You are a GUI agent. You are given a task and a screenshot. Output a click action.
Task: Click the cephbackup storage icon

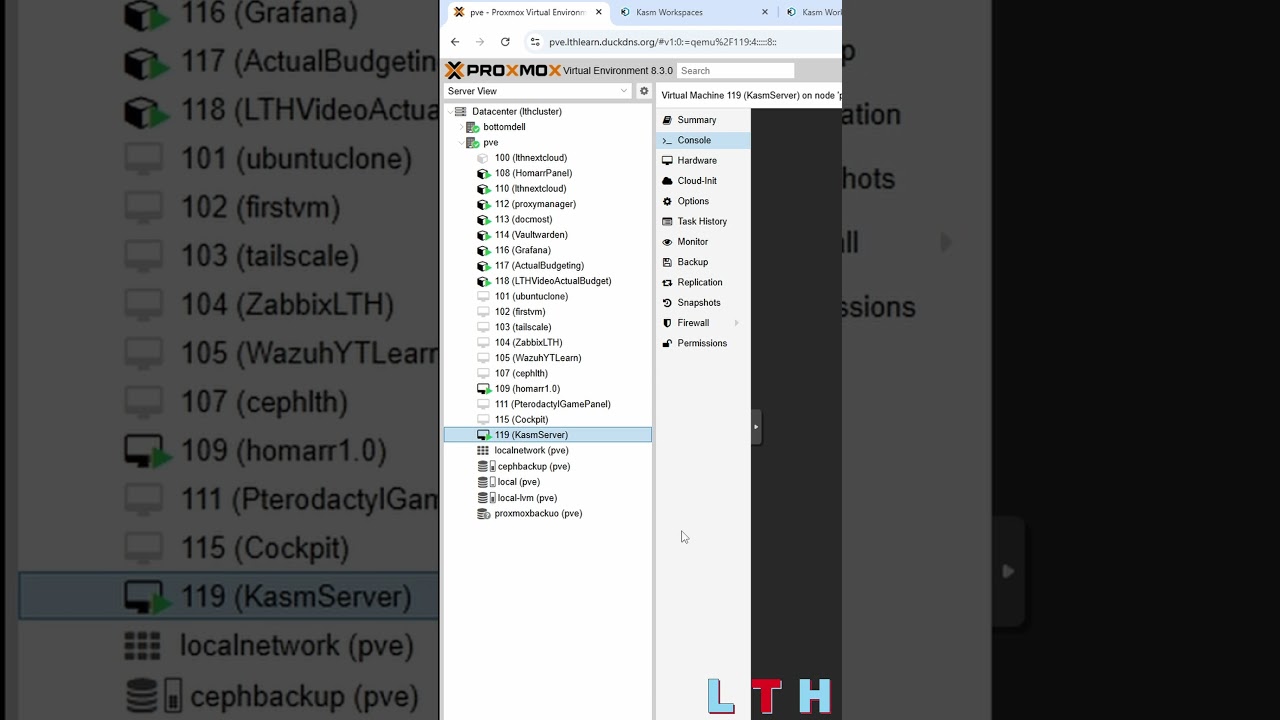[485, 467]
